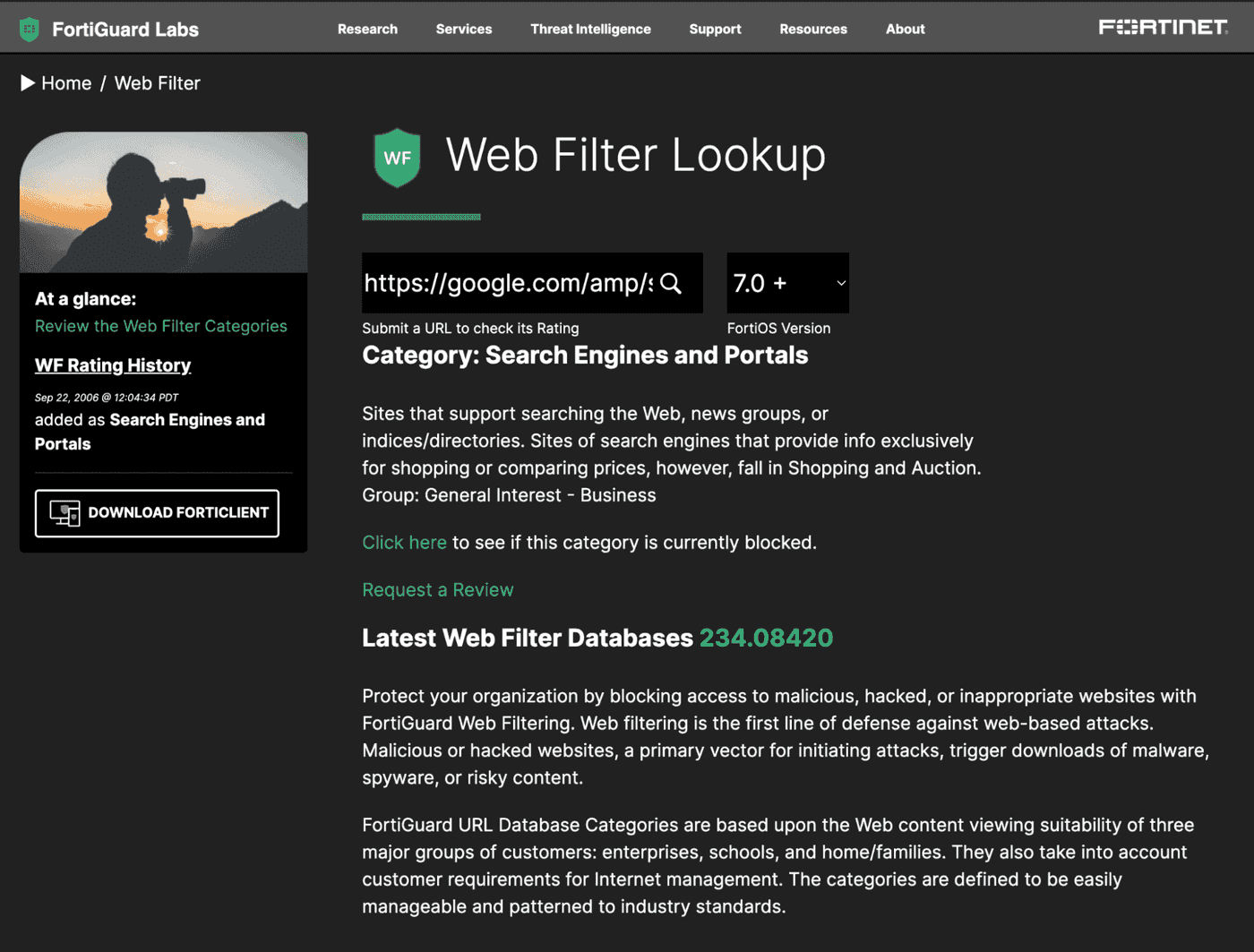The height and width of the screenshot is (952, 1254).
Task: Click the binoculars silhouette sidebar image
Action: [x=163, y=202]
